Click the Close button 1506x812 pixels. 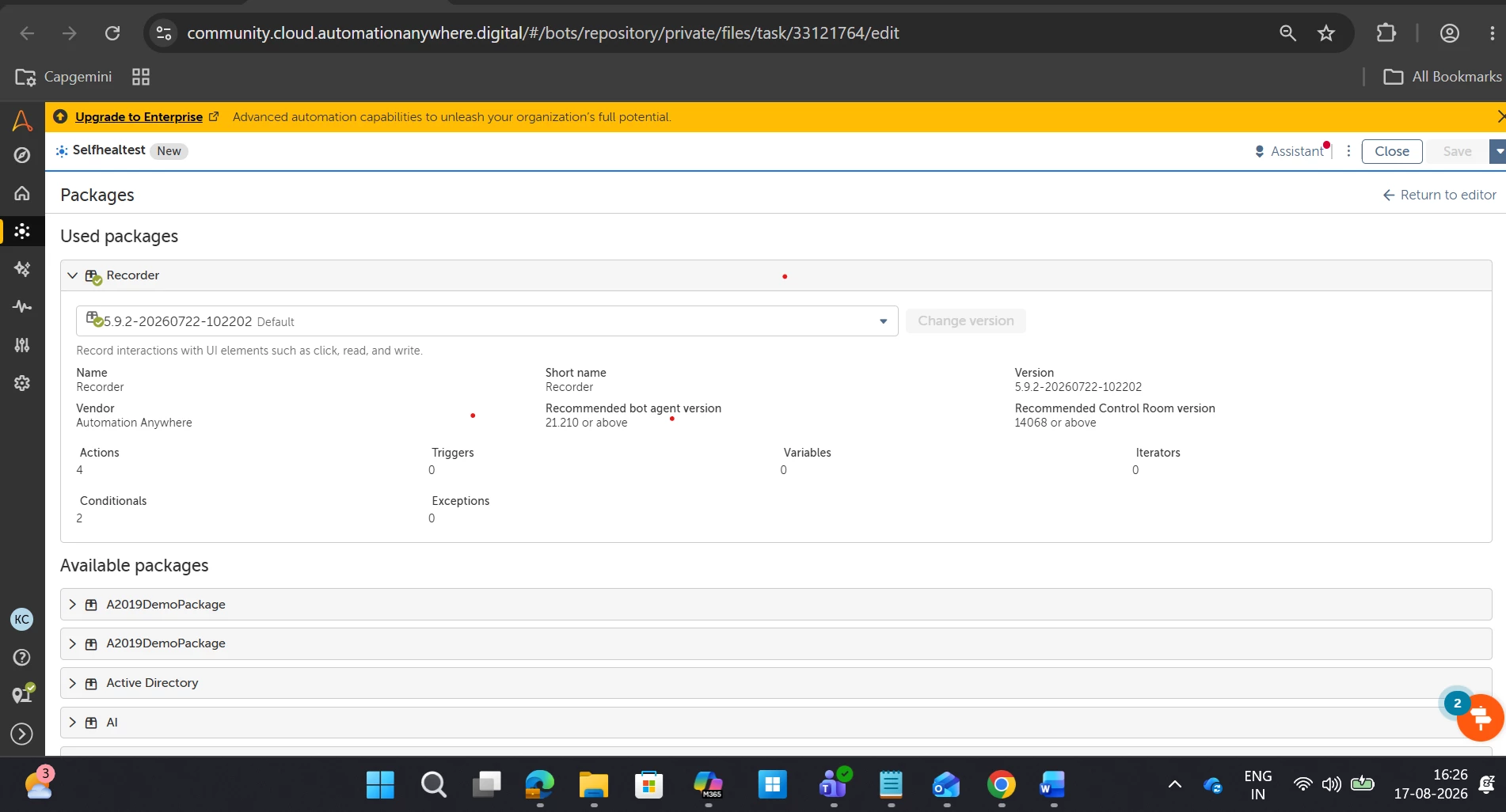pyautogui.click(x=1392, y=151)
